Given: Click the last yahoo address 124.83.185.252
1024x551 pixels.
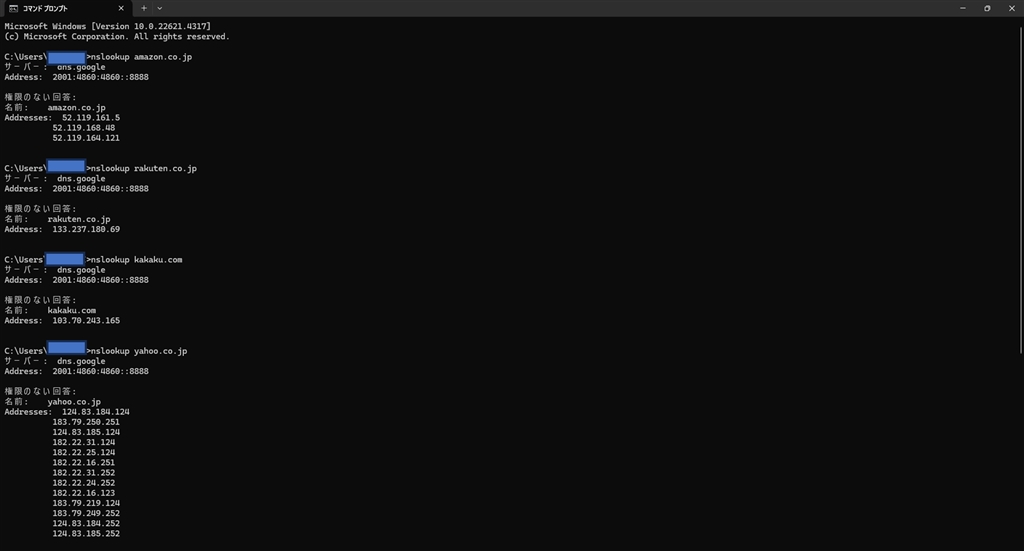Looking at the screenshot, I should [86, 534].
